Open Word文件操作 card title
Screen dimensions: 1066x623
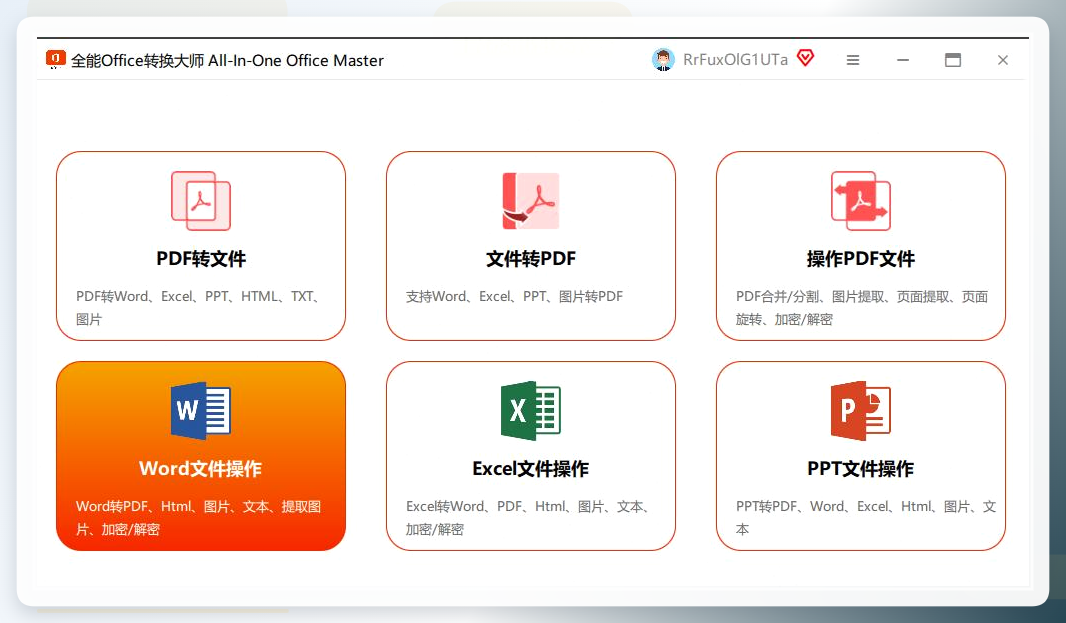click(201, 469)
